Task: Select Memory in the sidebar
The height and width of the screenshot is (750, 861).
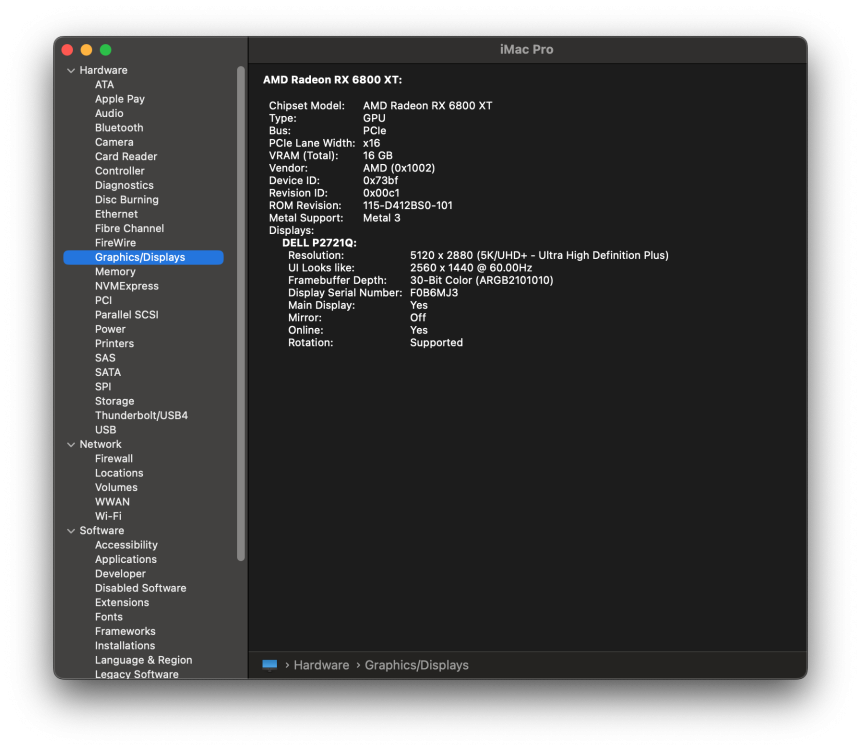Action: tap(115, 271)
